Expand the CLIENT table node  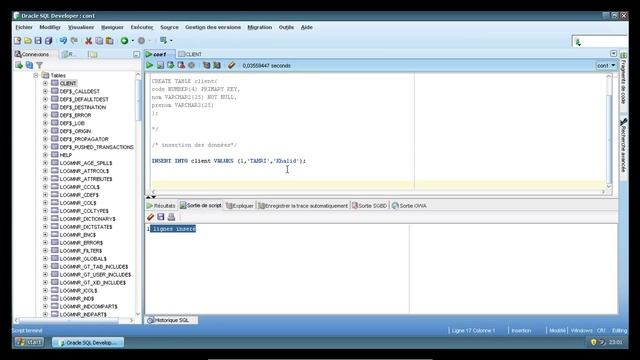(x=45, y=83)
